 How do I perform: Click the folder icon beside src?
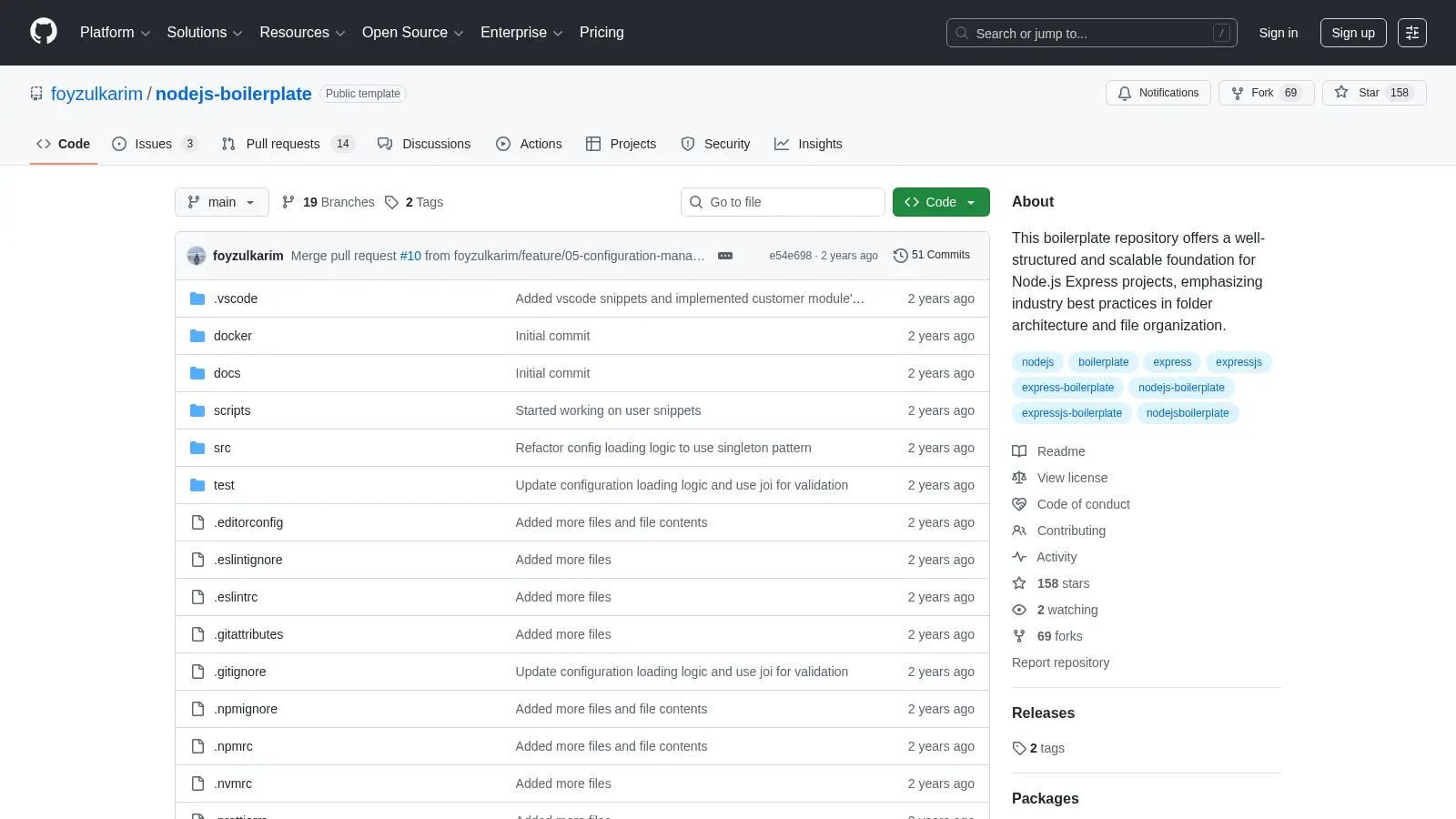coord(197,448)
